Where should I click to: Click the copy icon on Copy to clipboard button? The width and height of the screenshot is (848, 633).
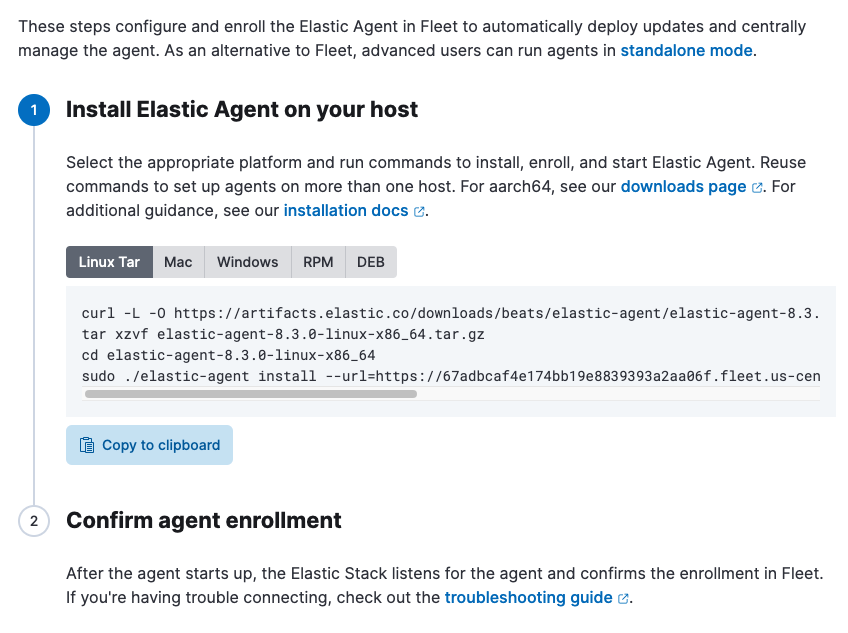pyautogui.click(x=86, y=444)
